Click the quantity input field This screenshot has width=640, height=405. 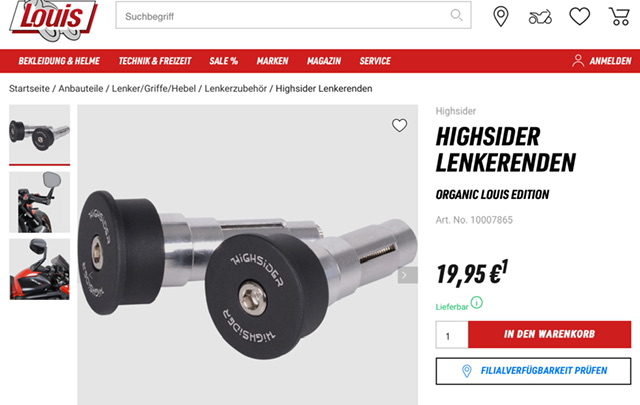pyautogui.click(x=452, y=335)
